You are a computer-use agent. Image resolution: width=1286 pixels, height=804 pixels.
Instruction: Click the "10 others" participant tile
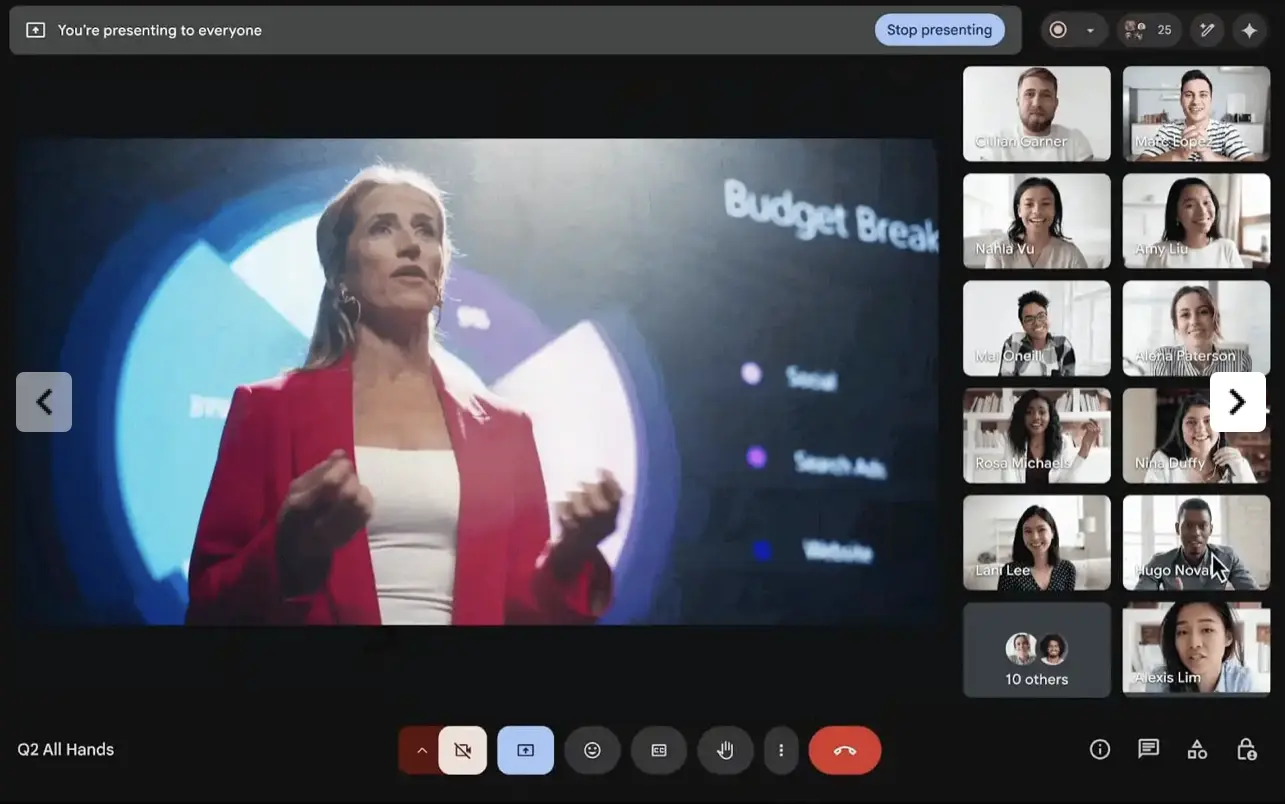(1036, 650)
